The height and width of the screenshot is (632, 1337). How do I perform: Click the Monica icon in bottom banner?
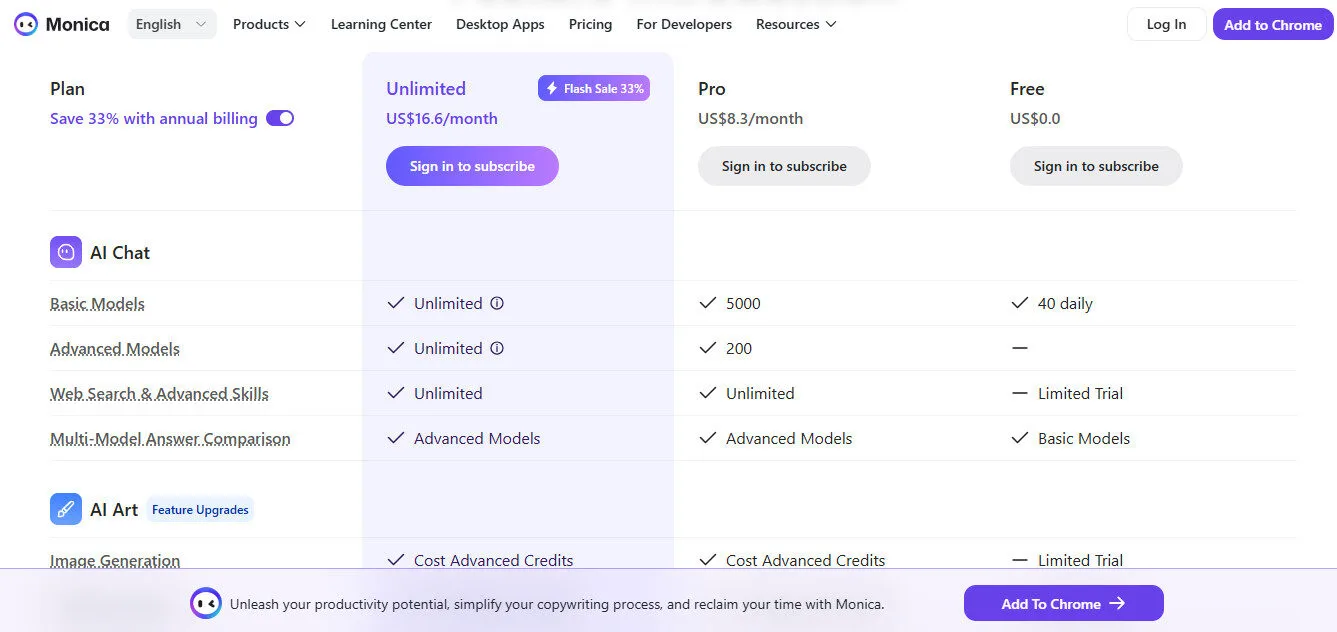[x=206, y=603]
